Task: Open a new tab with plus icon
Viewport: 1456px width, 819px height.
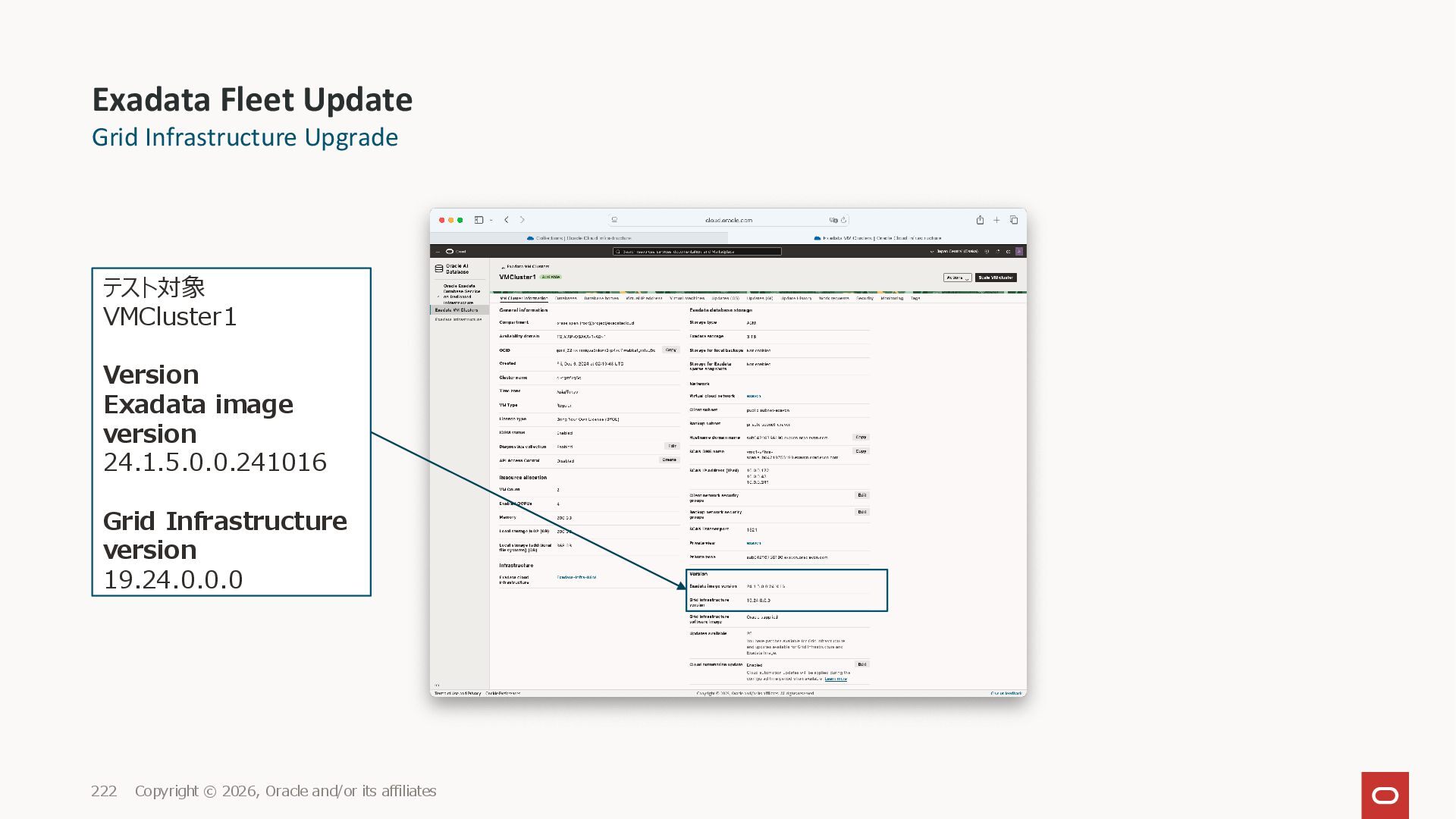Action: coord(996,220)
